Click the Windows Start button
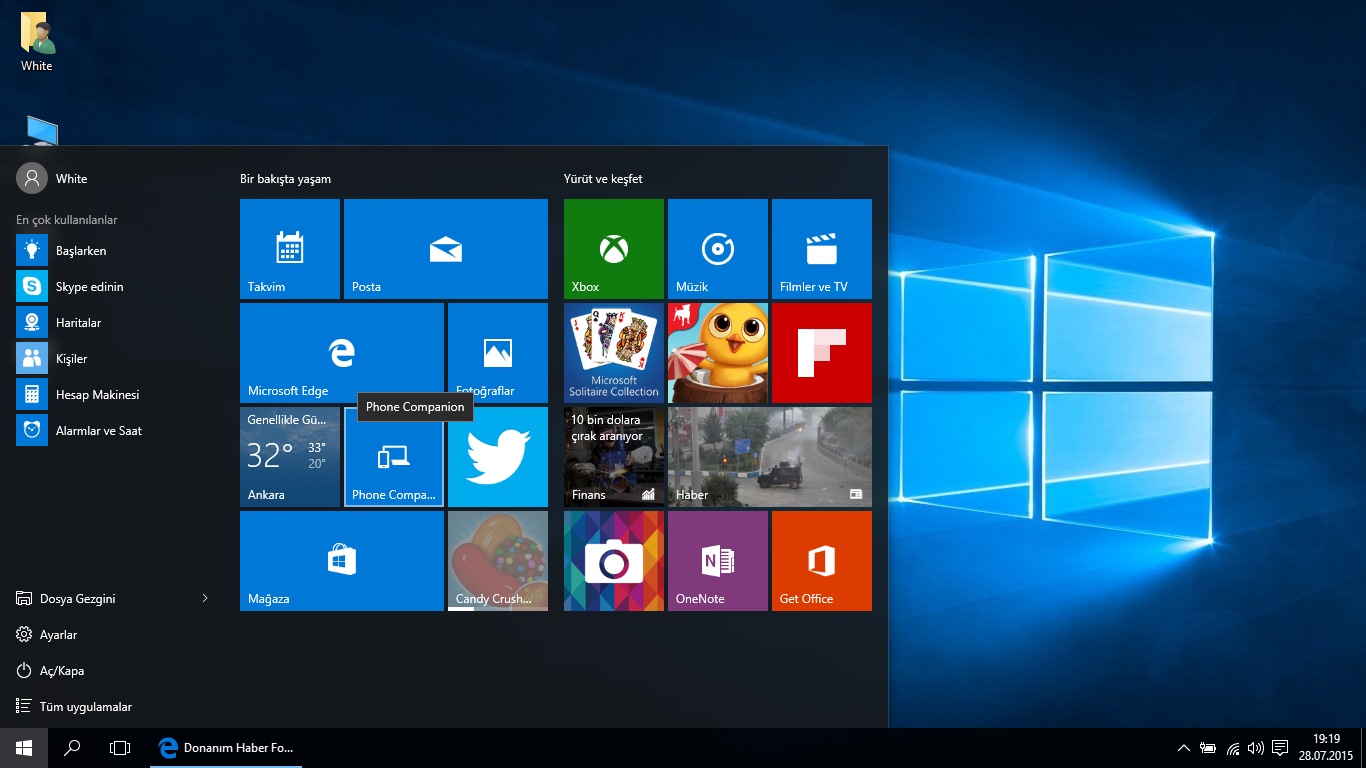1366x768 pixels. pos(24,748)
